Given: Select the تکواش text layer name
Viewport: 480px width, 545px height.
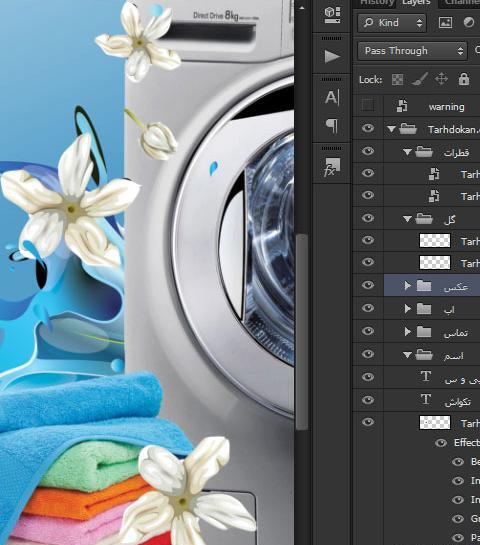Looking at the screenshot, I should [x=457, y=402].
